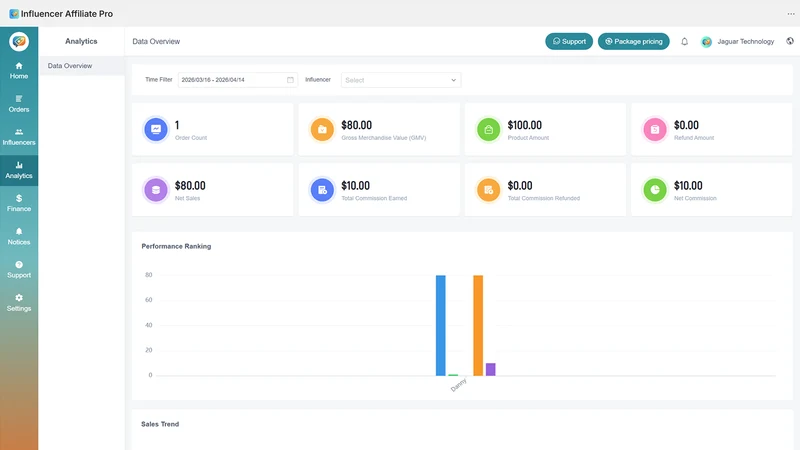Open the Influencers section

pos(19,137)
